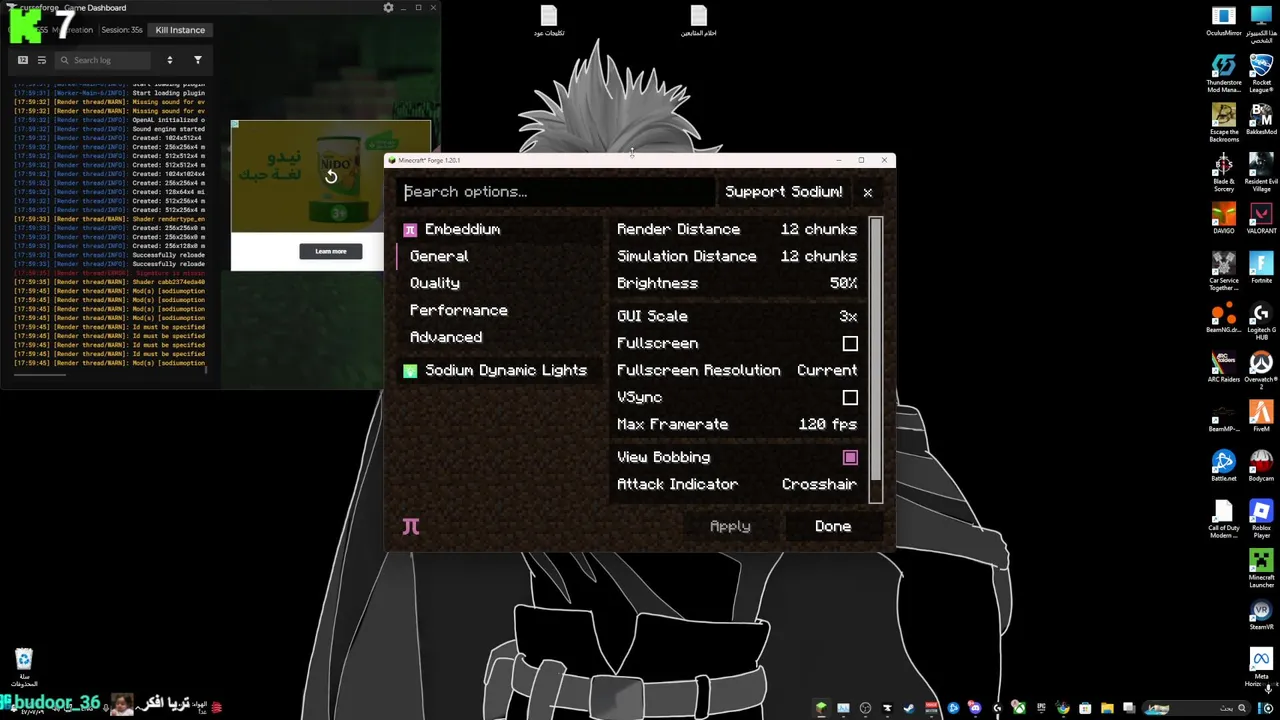Open Blade & Sorcery desktop icon
The height and width of the screenshot is (720, 1280).
point(1224,173)
